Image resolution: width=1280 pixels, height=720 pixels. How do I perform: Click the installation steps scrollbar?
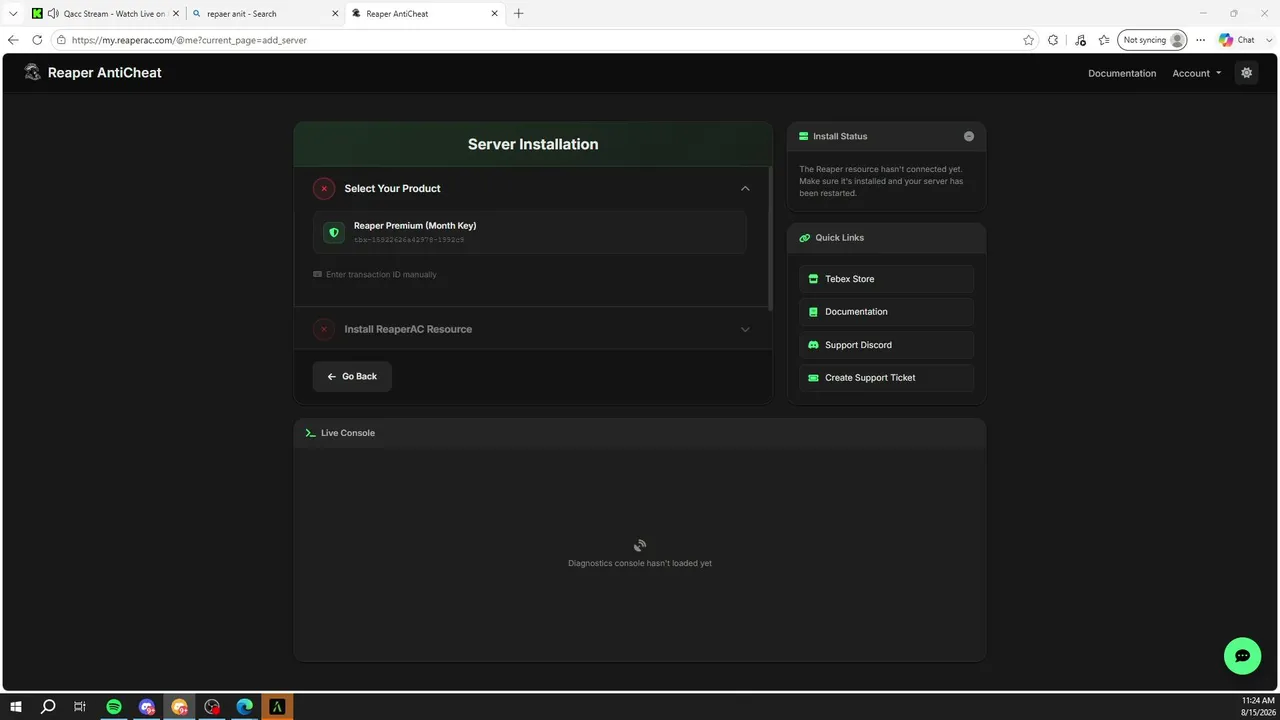tap(769, 238)
